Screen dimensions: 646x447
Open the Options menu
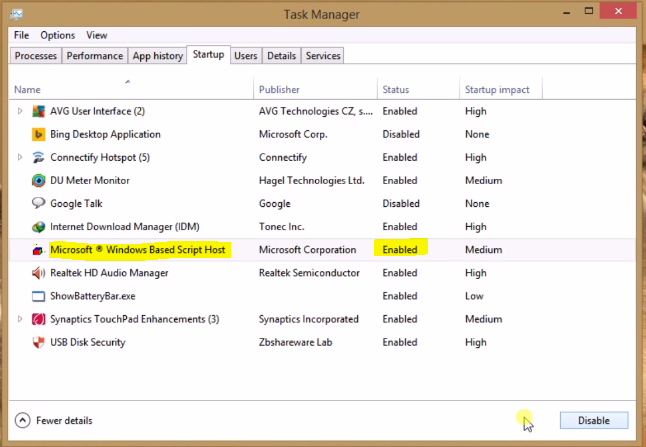[x=58, y=35]
